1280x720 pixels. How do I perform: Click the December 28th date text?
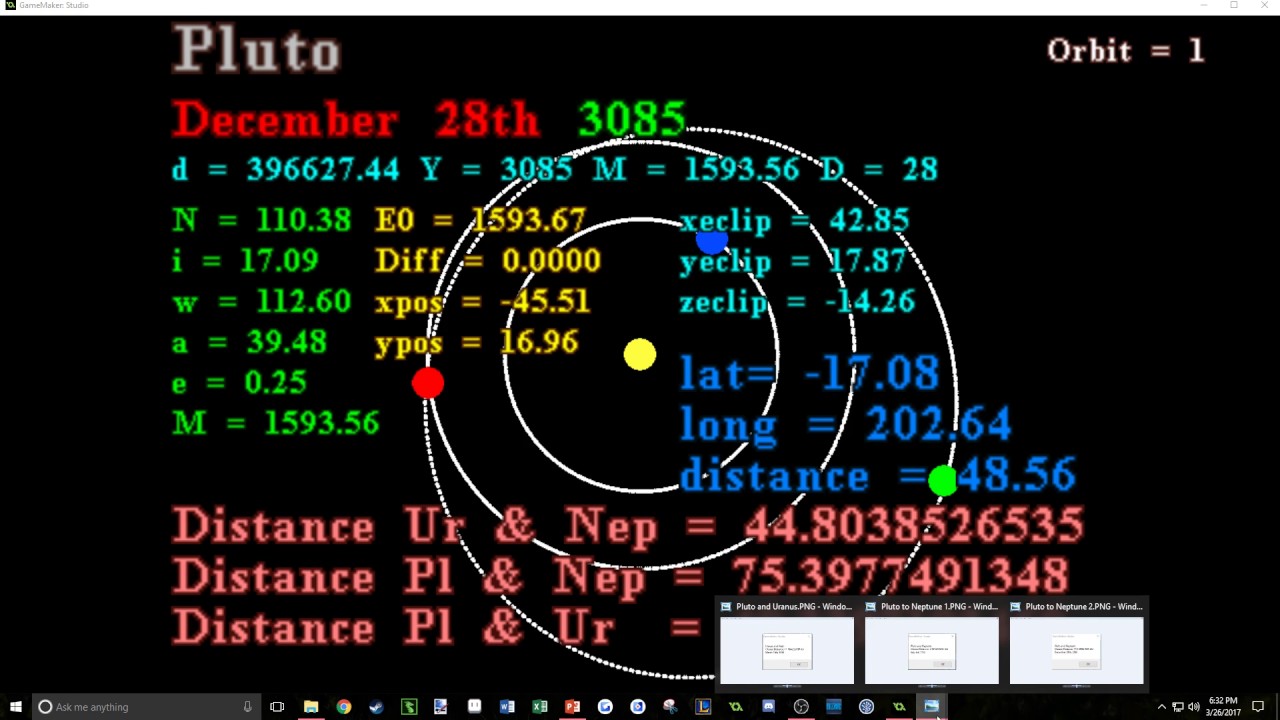click(x=355, y=120)
